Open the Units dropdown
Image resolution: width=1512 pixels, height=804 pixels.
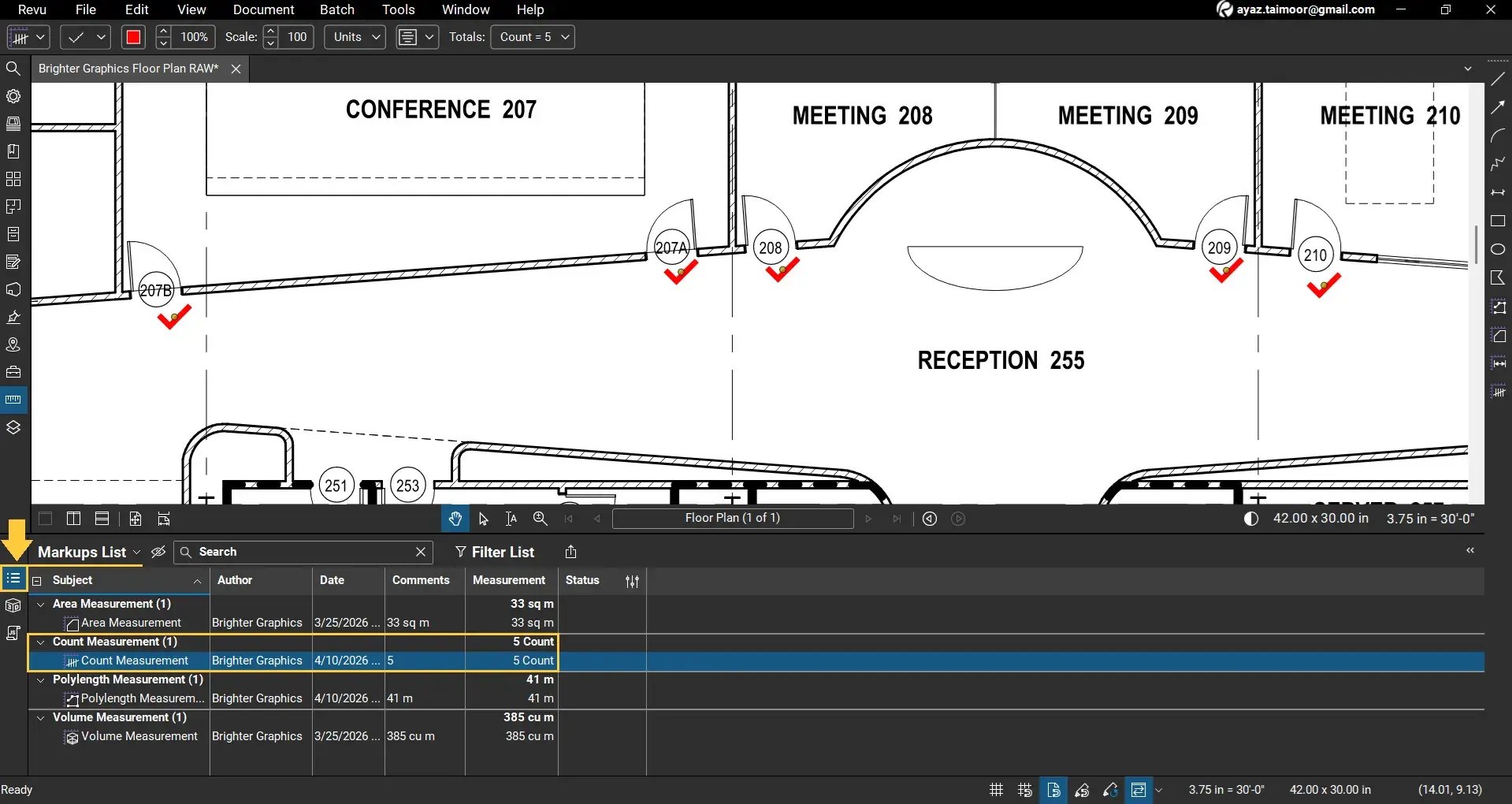[x=355, y=37]
